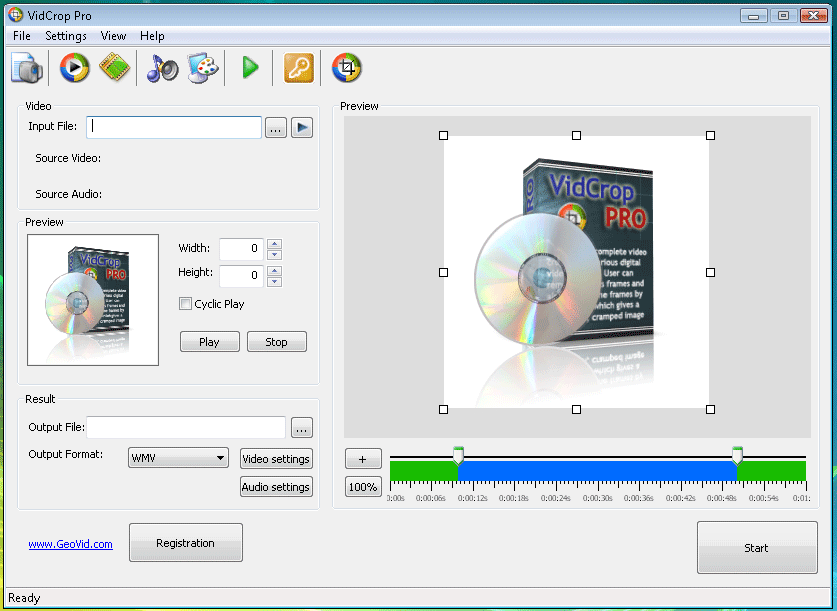Click the Start button
The width and height of the screenshot is (837, 611).
(x=757, y=547)
